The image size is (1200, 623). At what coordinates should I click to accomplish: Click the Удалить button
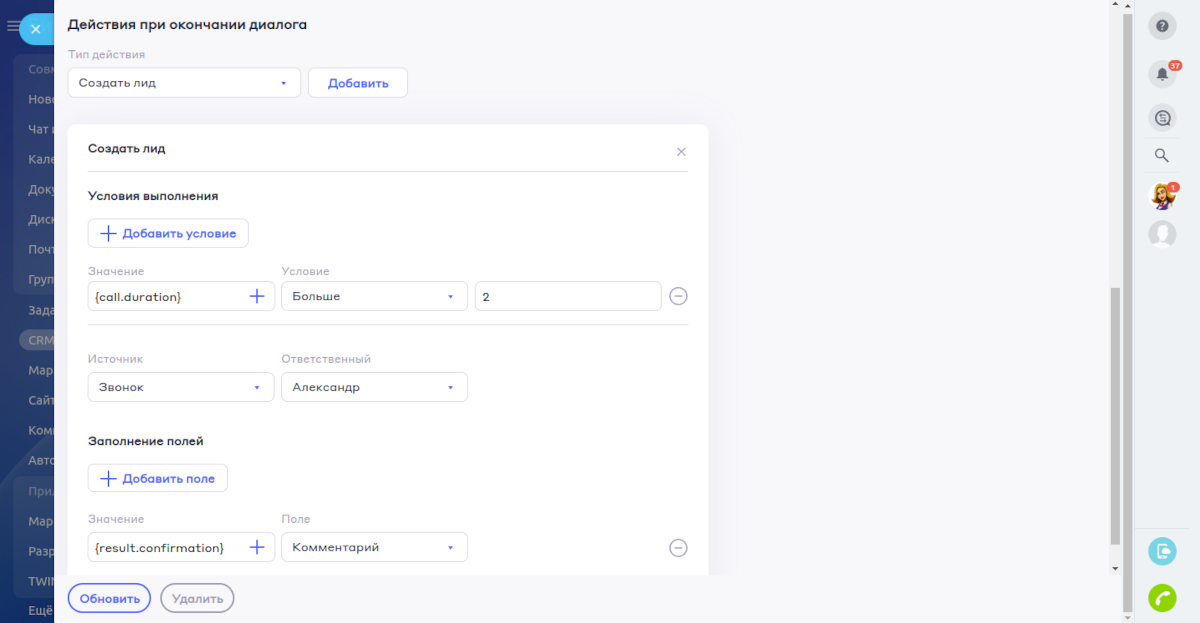pyautogui.click(x=197, y=598)
